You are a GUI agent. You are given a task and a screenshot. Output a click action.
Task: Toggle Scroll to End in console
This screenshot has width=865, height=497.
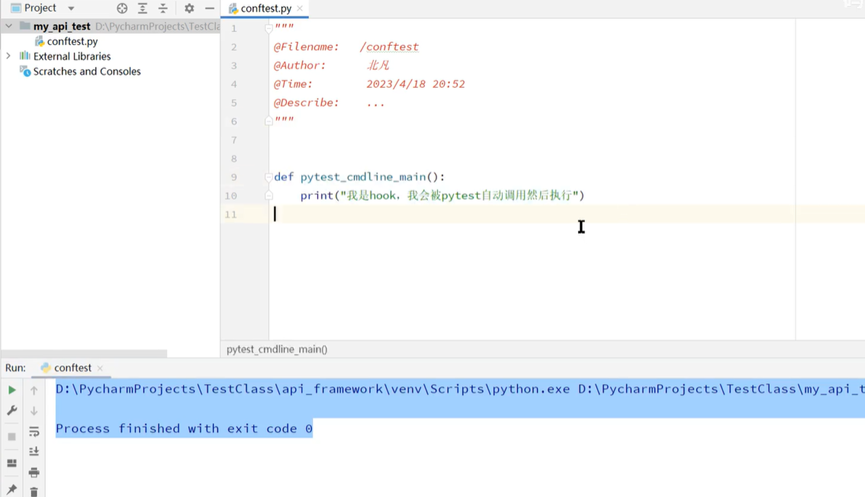pyautogui.click(x=34, y=451)
